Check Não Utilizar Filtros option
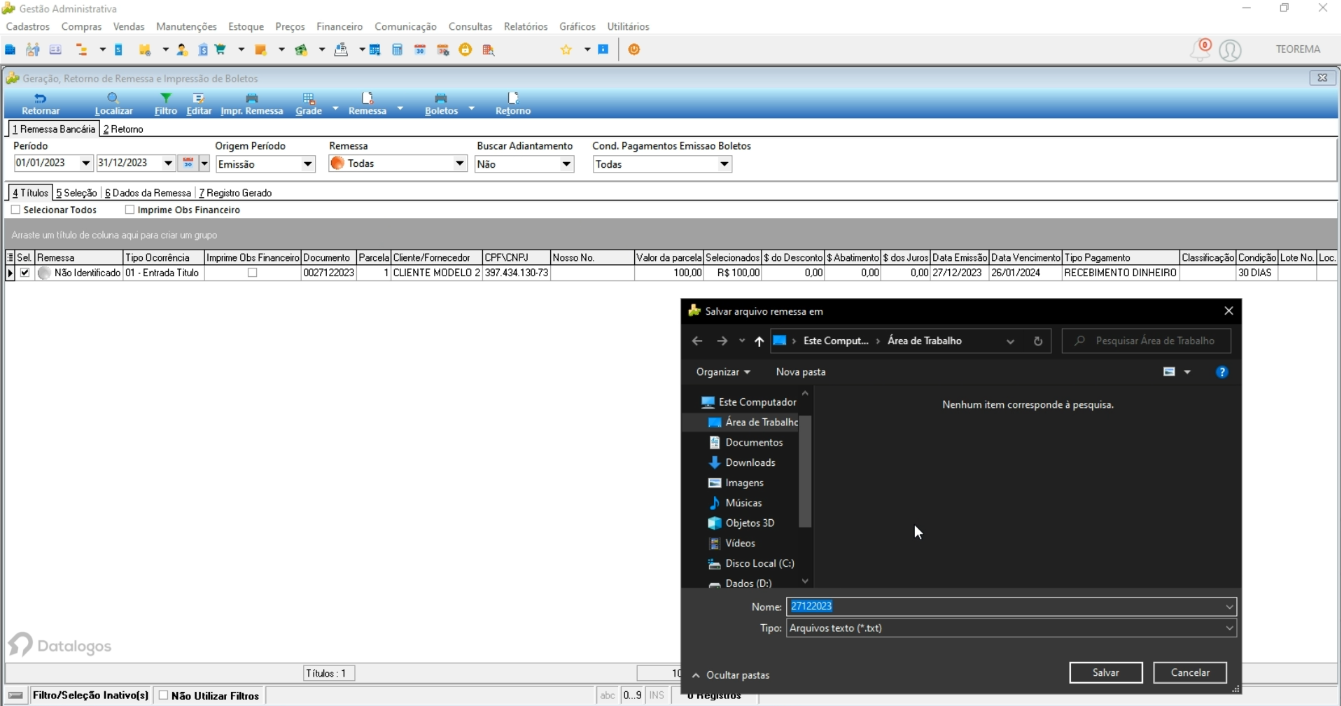 tap(164, 696)
